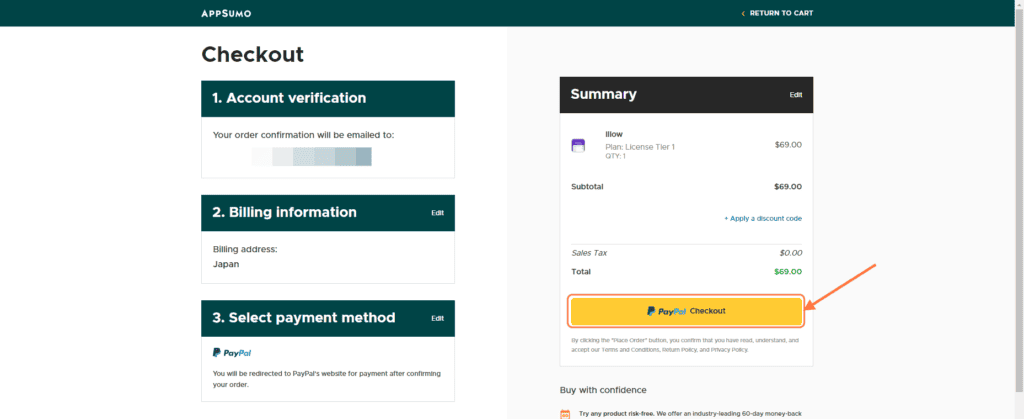1024x419 pixels.
Task: Click the QTY: 1 text
Action: (615, 157)
